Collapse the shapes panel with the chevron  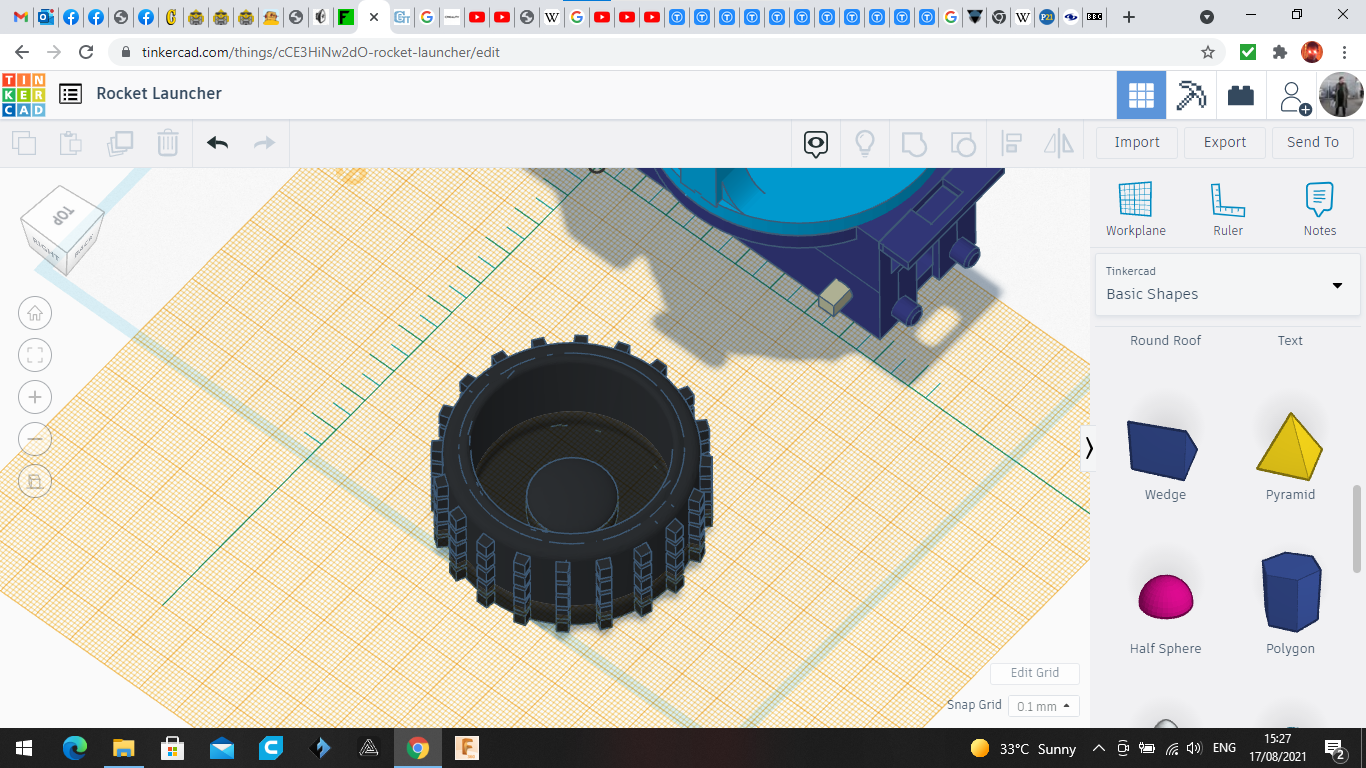click(x=1089, y=448)
